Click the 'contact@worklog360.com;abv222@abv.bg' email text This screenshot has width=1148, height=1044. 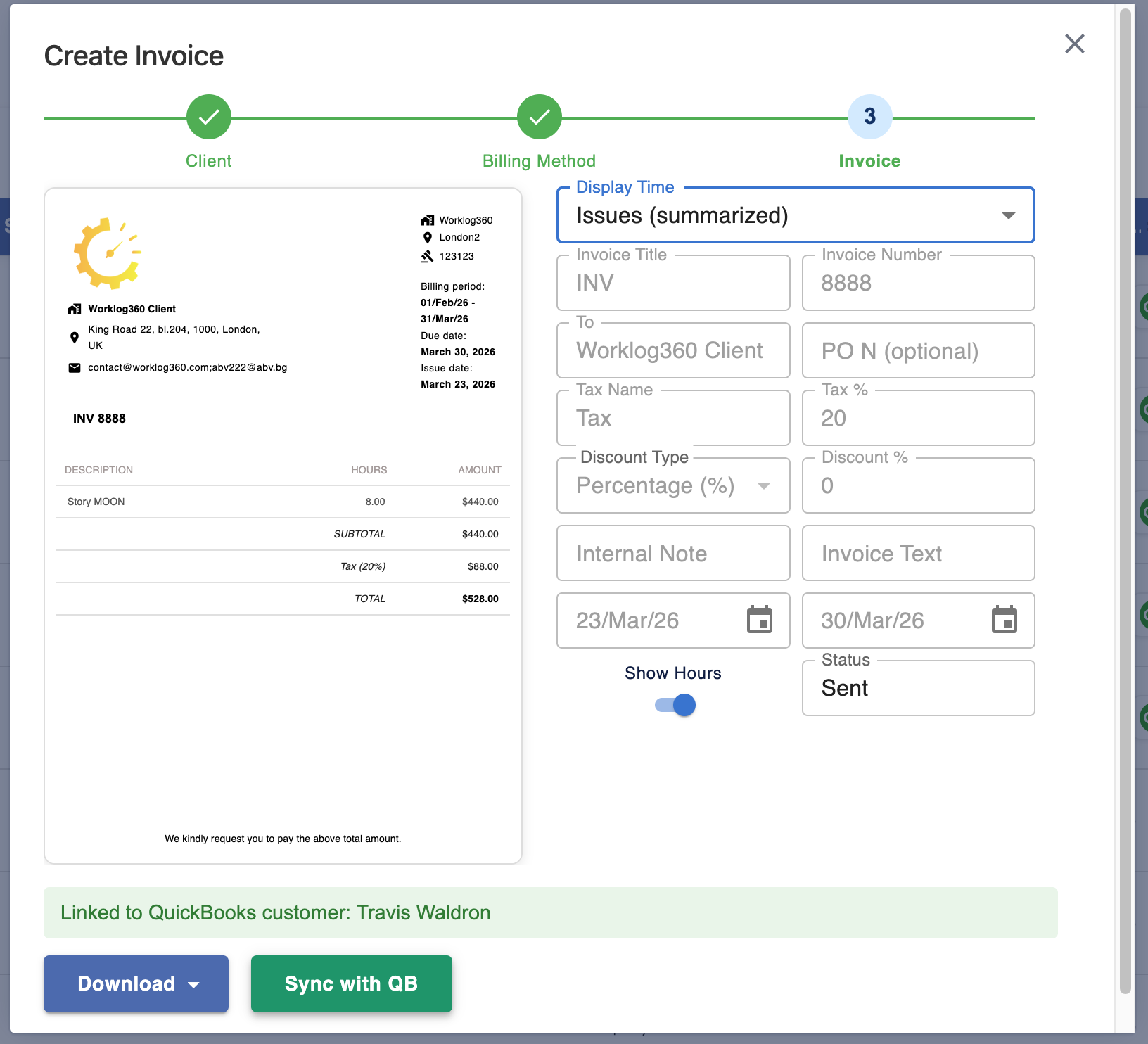(188, 367)
